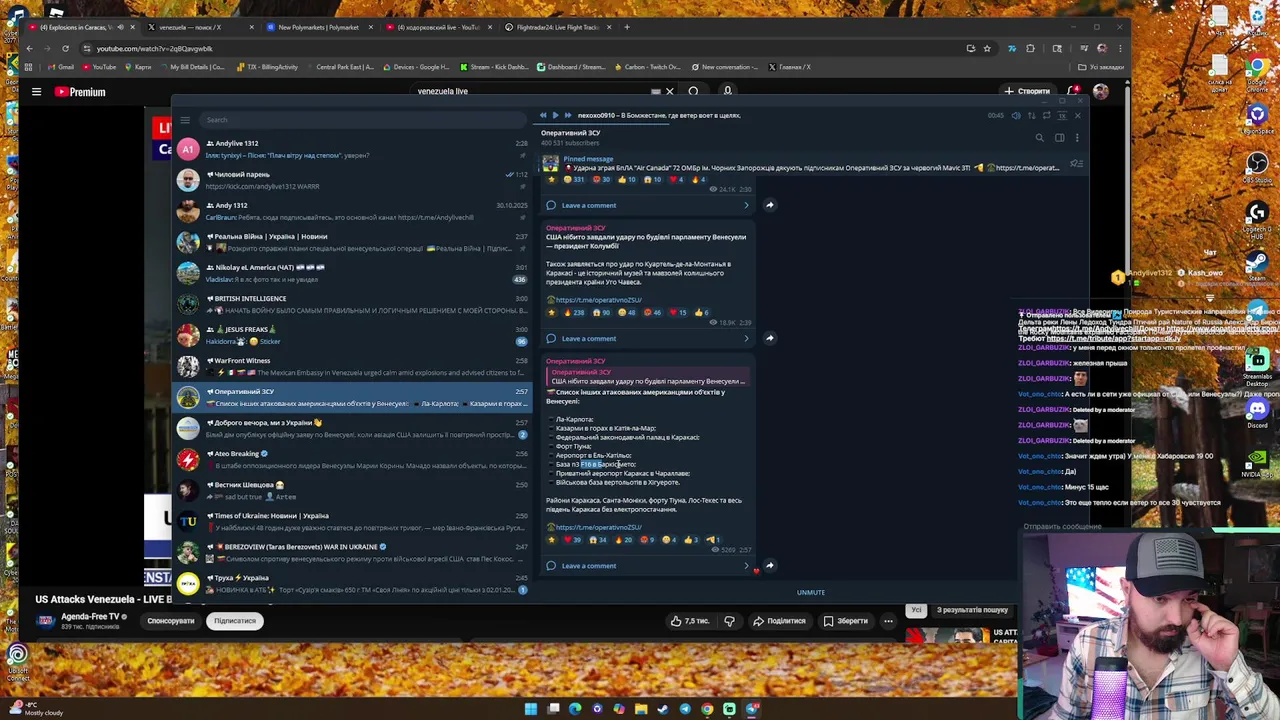The height and width of the screenshot is (720, 1280).
Task: Go to the YouTube Premium home logo
Action: click(x=80, y=92)
